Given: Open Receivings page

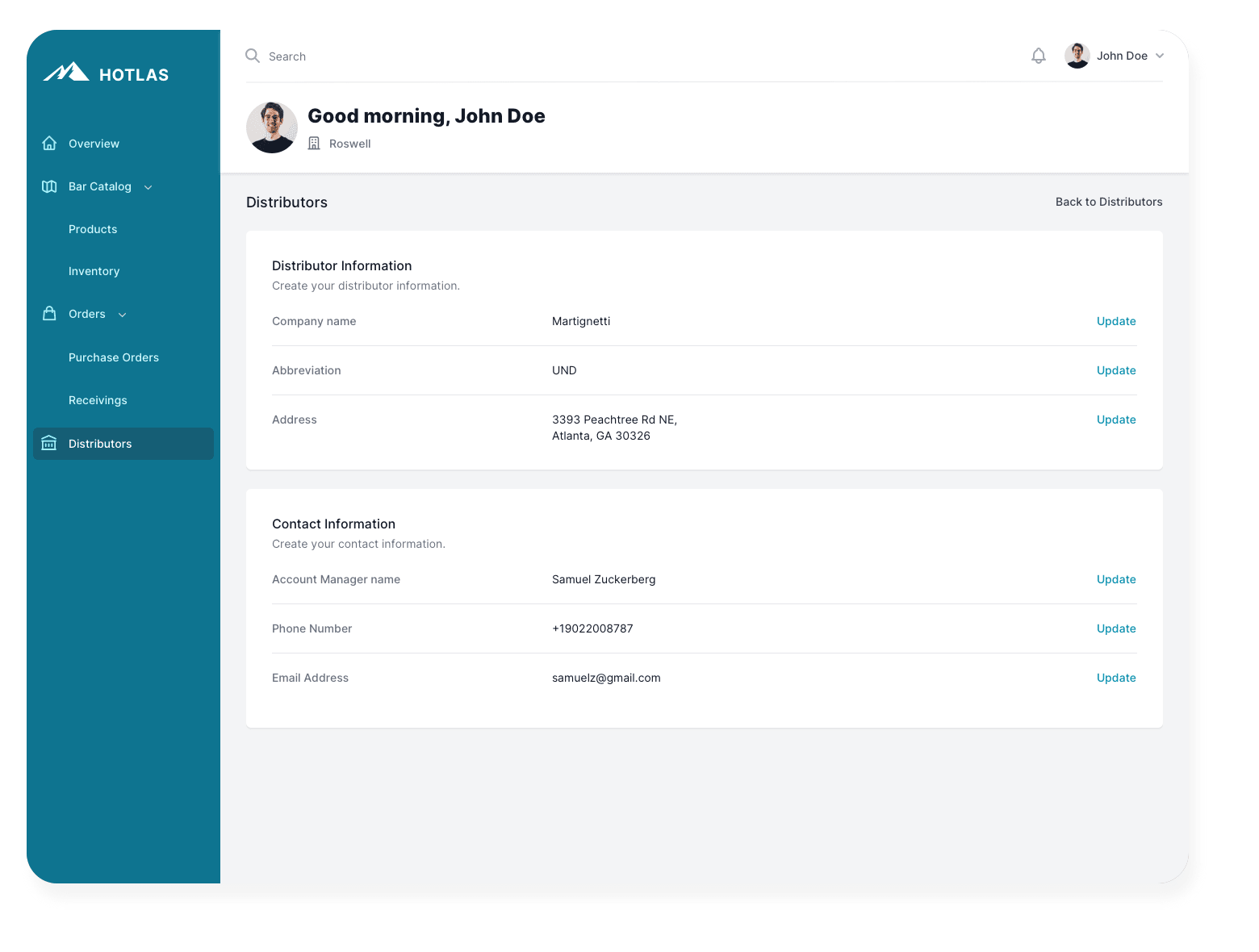Looking at the screenshot, I should click(98, 400).
